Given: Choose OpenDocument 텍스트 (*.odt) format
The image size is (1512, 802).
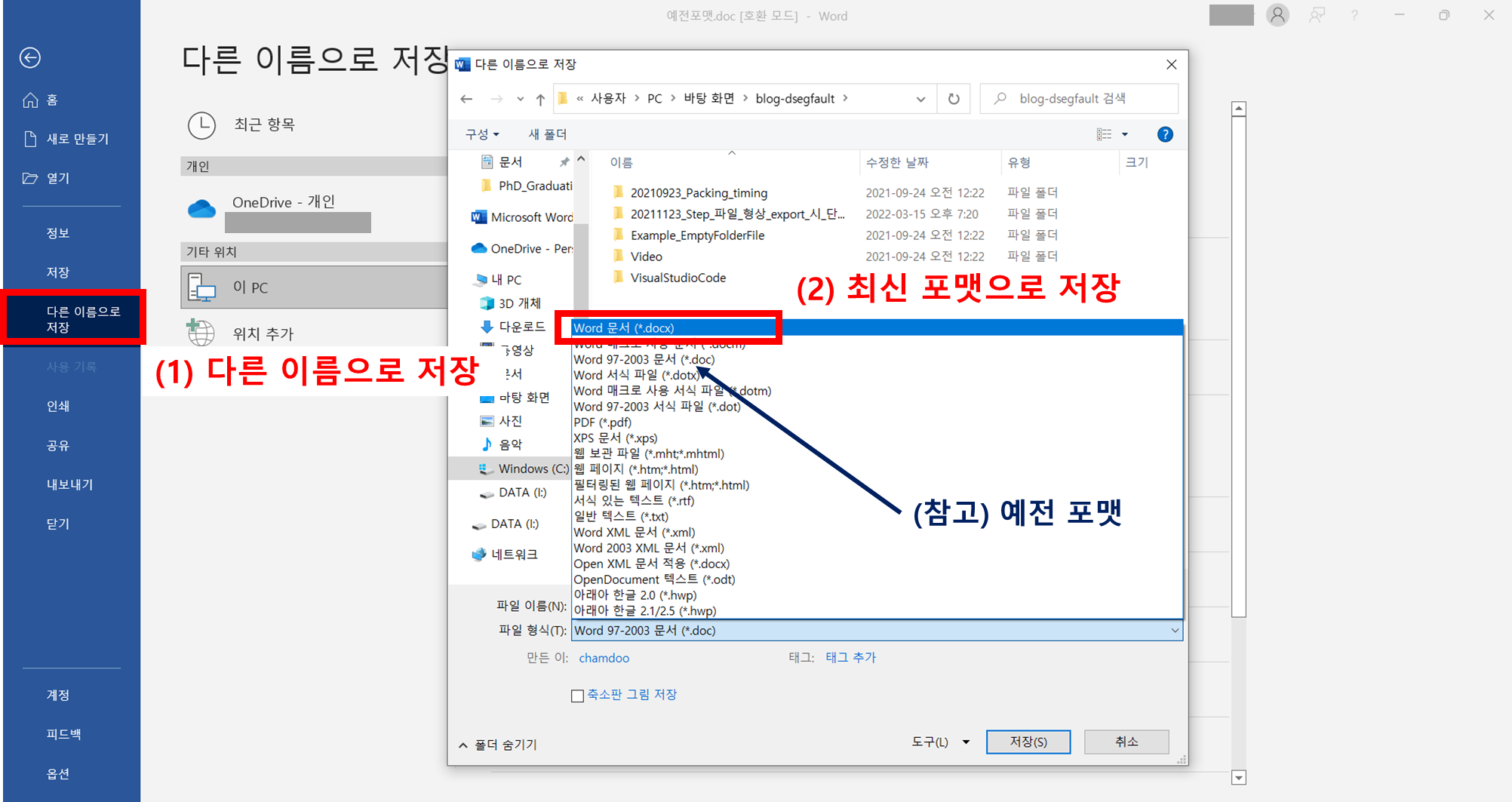Looking at the screenshot, I should tap(877, 579).
